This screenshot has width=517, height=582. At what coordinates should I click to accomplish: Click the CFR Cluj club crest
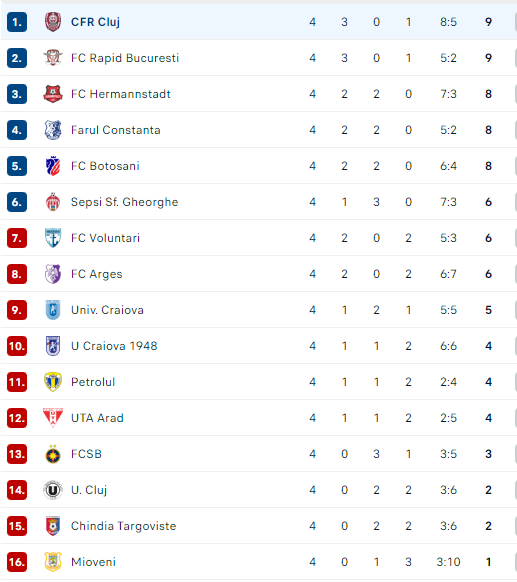pos(53,22)
